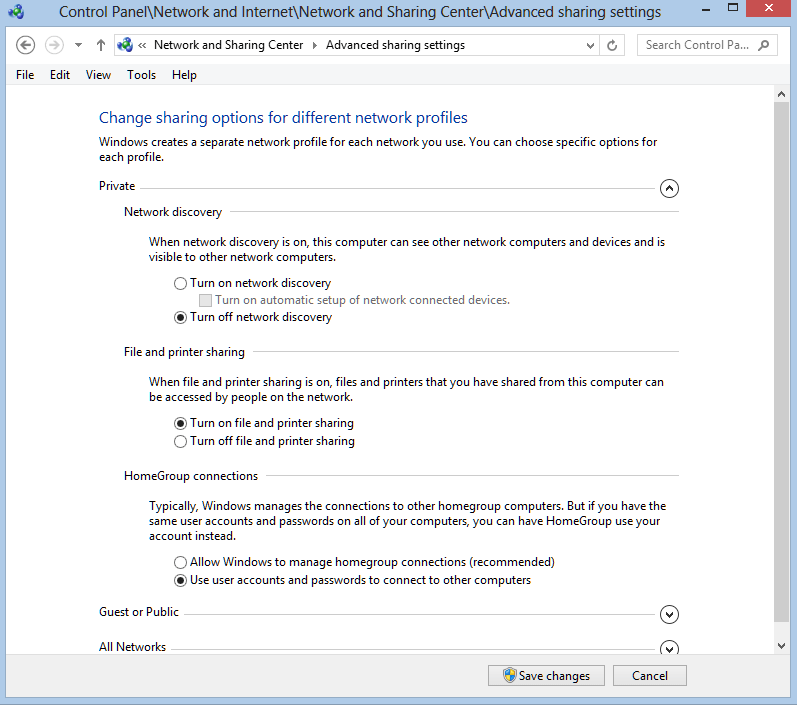Image resolution: width=797 pixels, height=705 pixels.
Task: Go up one folder level
Action: [x=101, y=45]
